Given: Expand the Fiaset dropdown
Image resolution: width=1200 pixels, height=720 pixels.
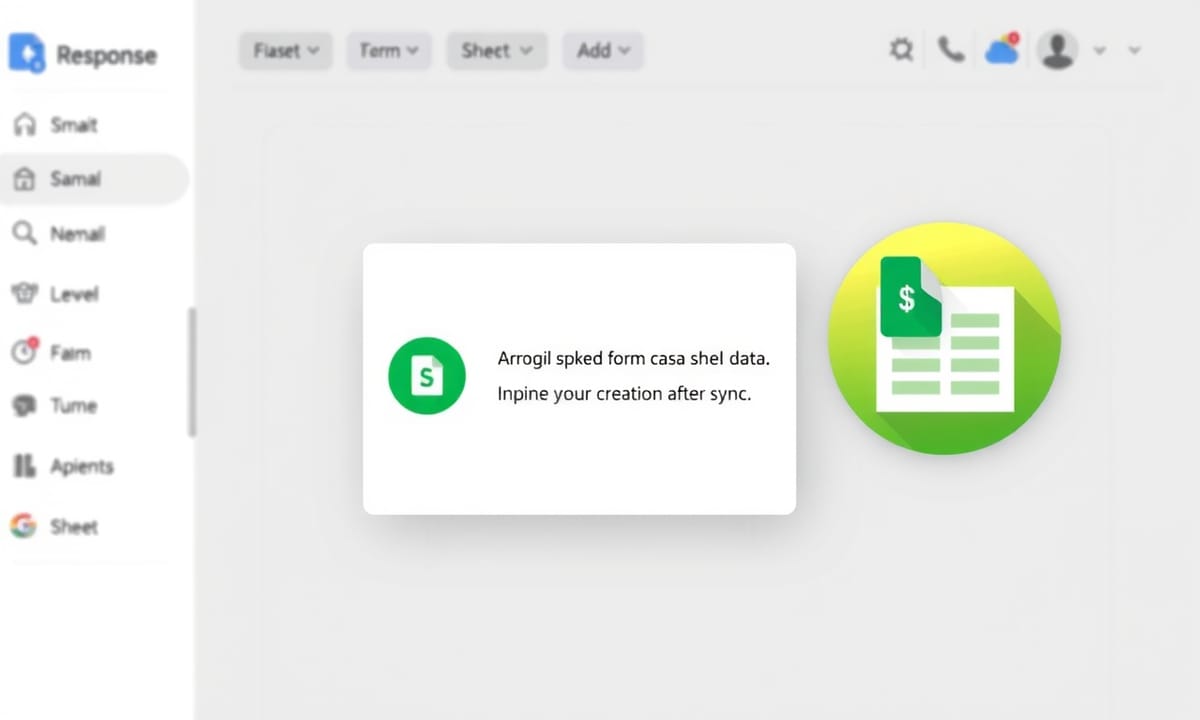Looking at the screenshot, I should tap(286, 50).
